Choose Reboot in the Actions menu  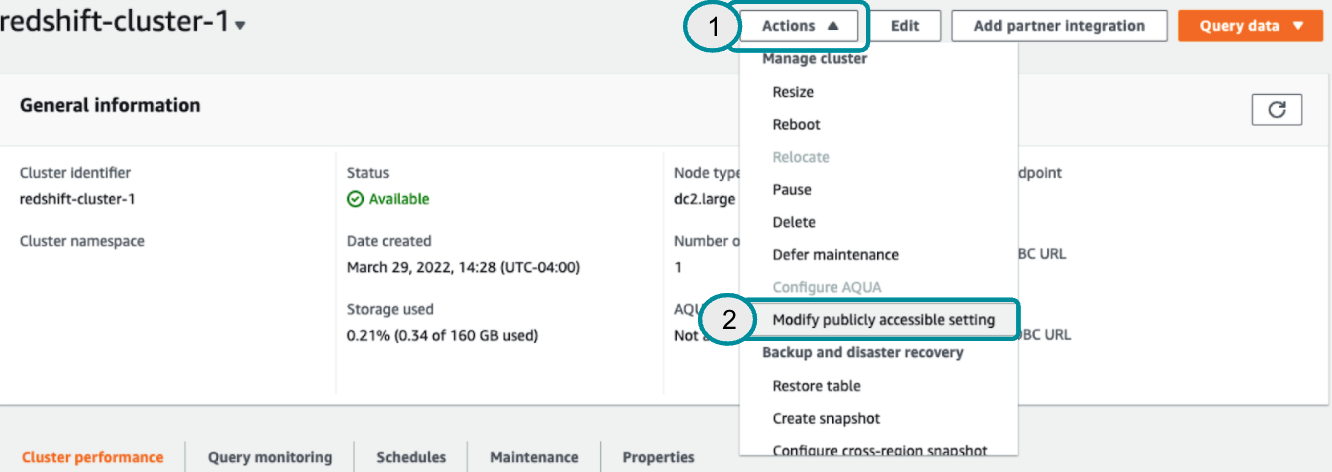tap(796, 125)
